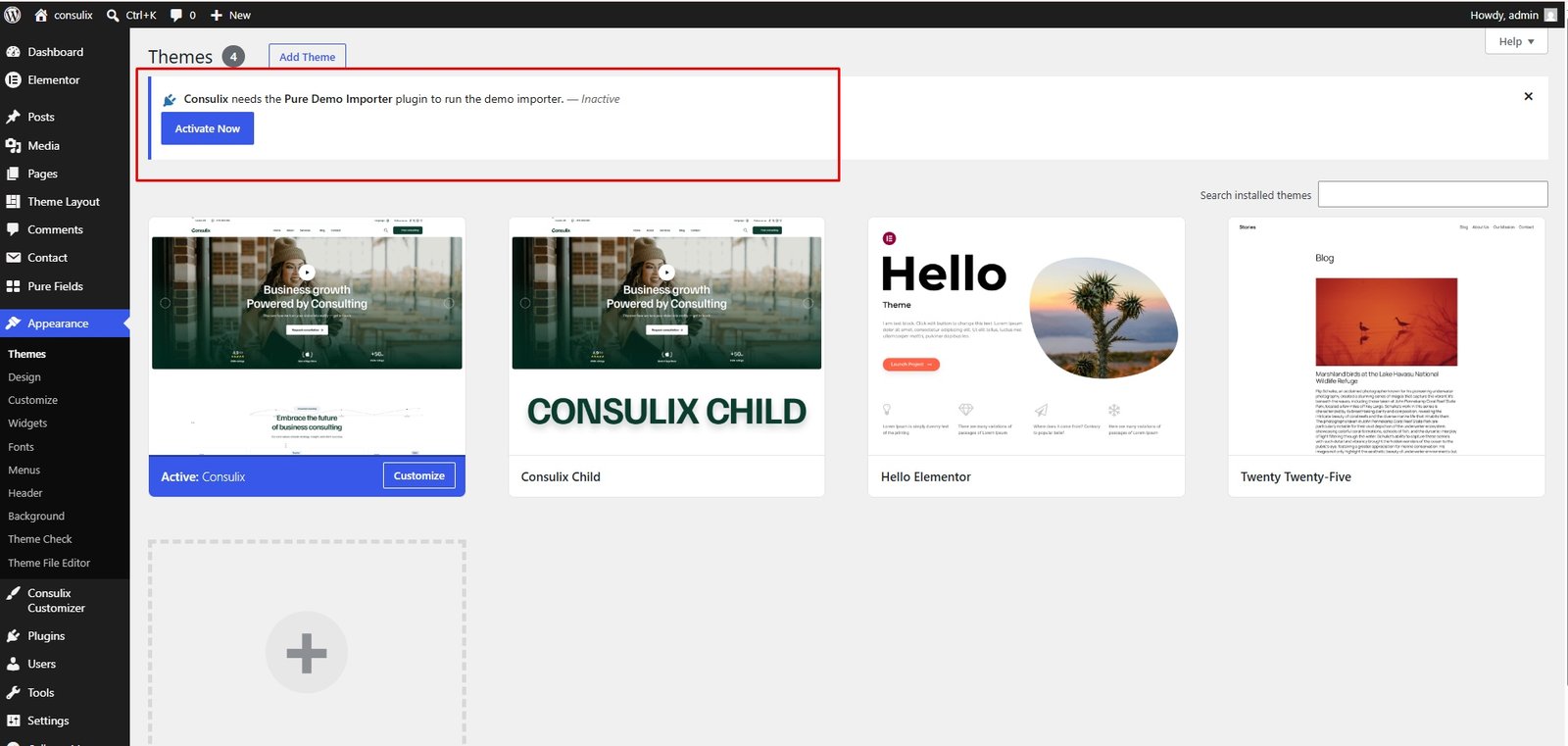Click the Pure Fields grid icon
1568x746 pixels.
(14, 286)
